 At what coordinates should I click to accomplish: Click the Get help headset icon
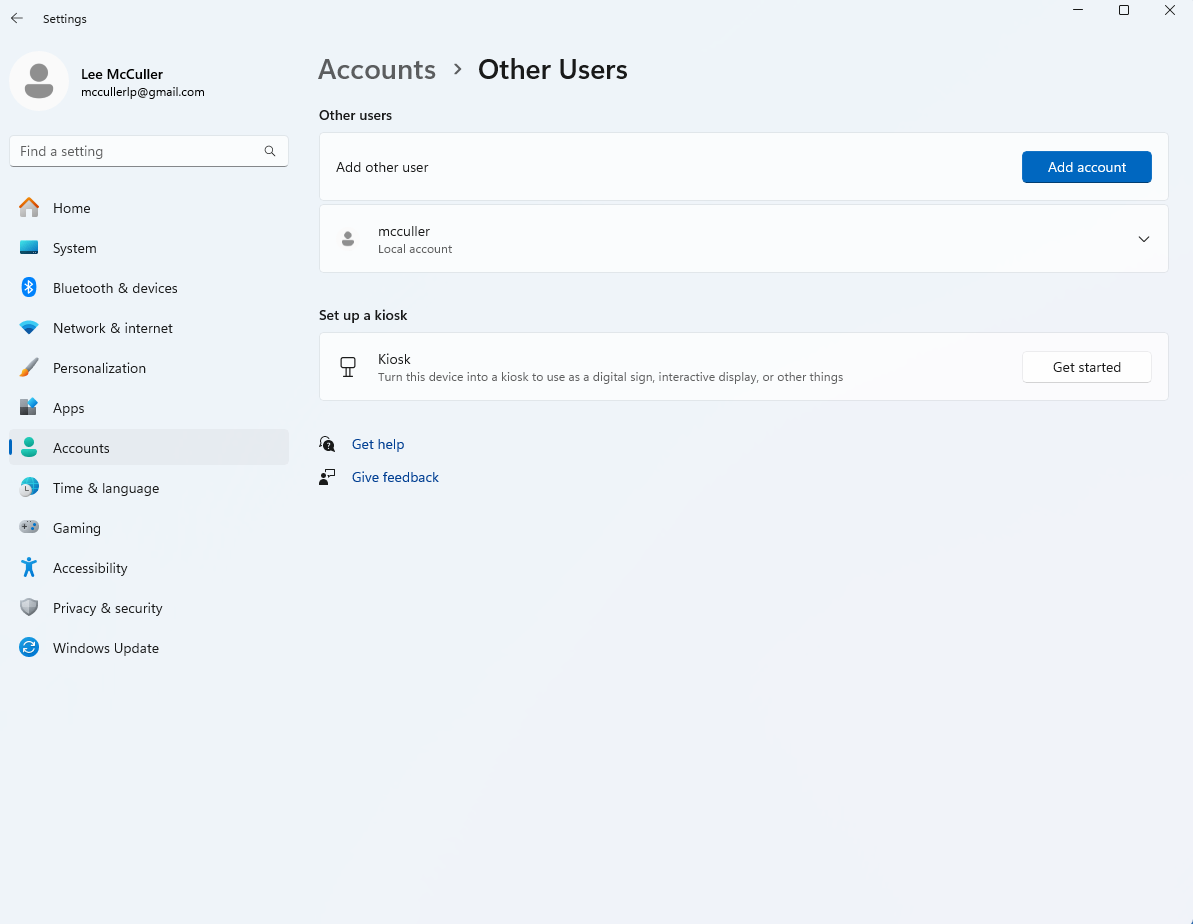click(x=327, y=444)
